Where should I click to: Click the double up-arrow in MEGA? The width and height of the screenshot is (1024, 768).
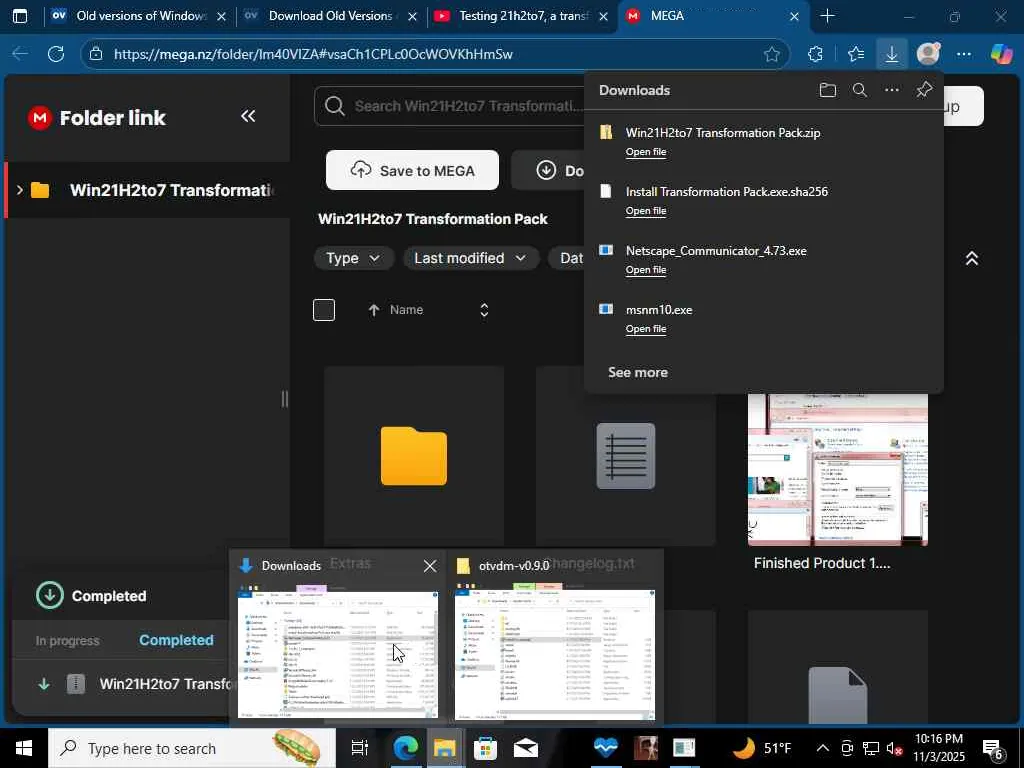(x=972, y=259)
